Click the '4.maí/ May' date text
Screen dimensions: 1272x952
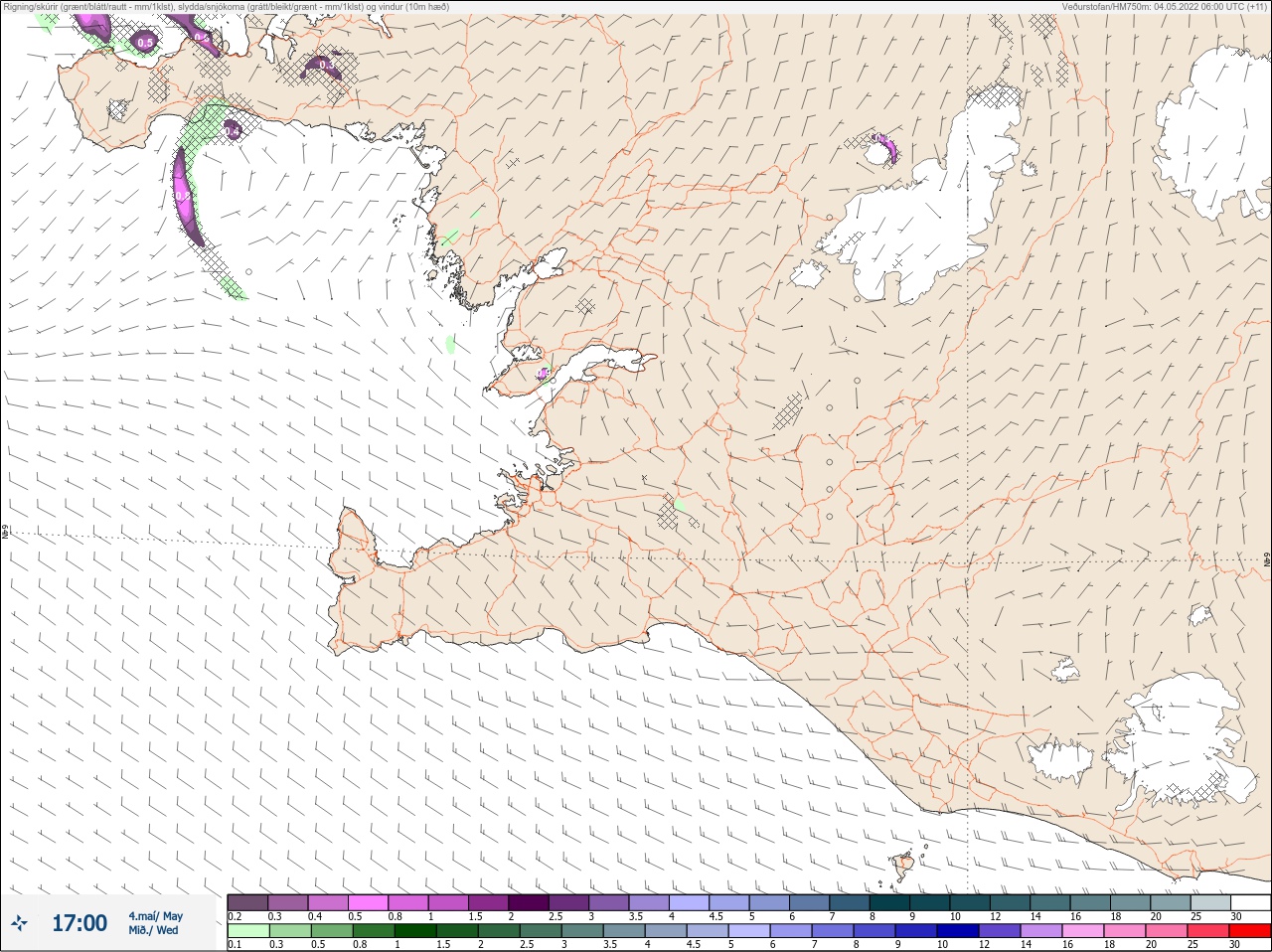click(x=156, y=916)
